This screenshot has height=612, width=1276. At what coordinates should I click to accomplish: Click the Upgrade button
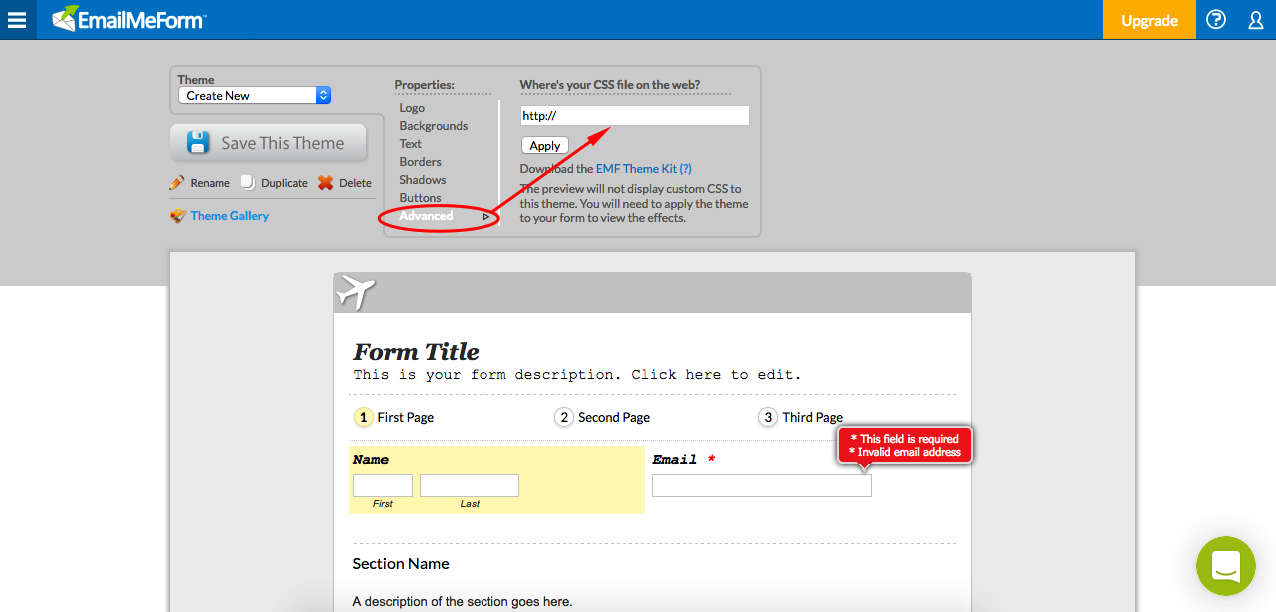point(1149,20)
